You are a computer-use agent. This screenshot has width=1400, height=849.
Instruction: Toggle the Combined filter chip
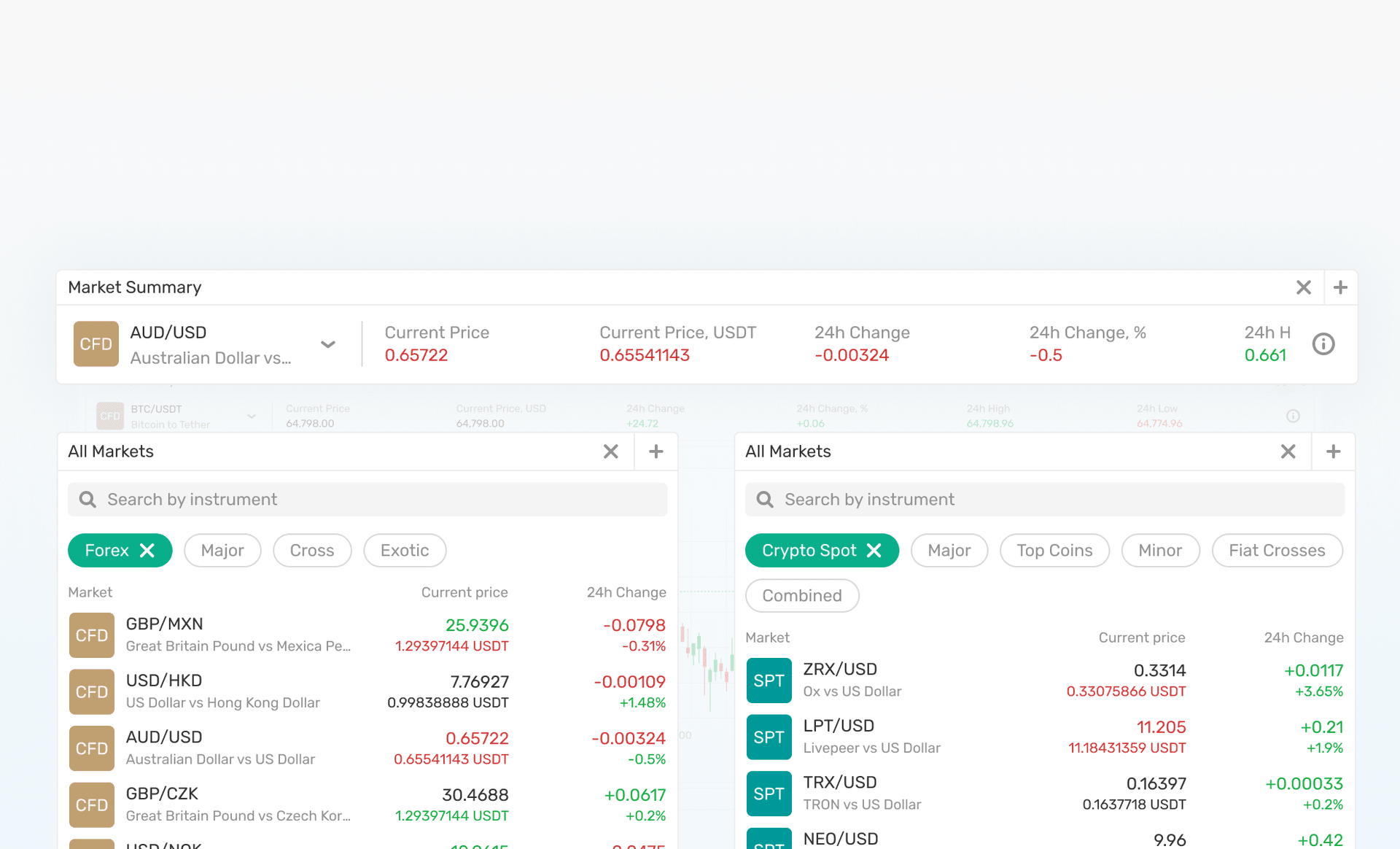(x=802, y=596)
